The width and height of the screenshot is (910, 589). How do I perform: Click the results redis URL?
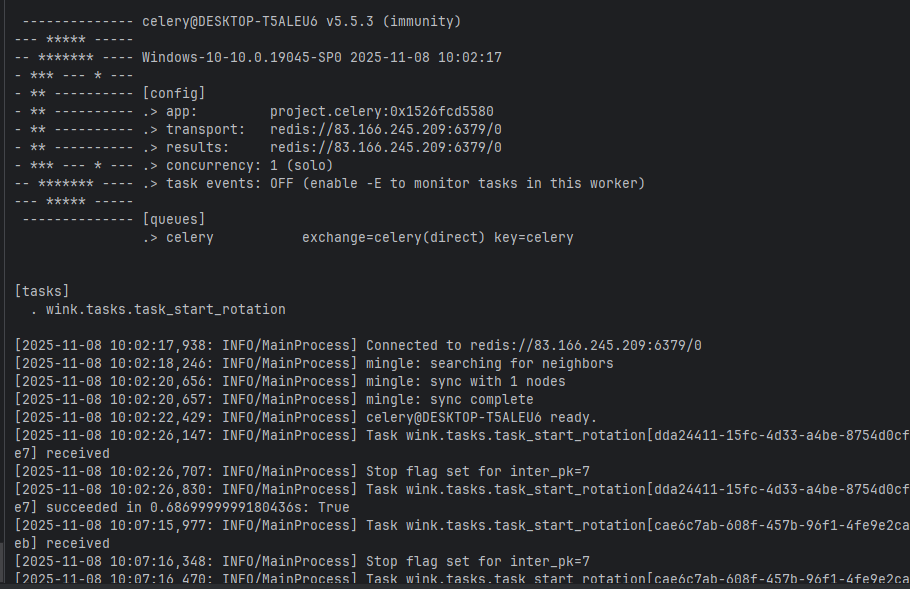coord(386,147)
